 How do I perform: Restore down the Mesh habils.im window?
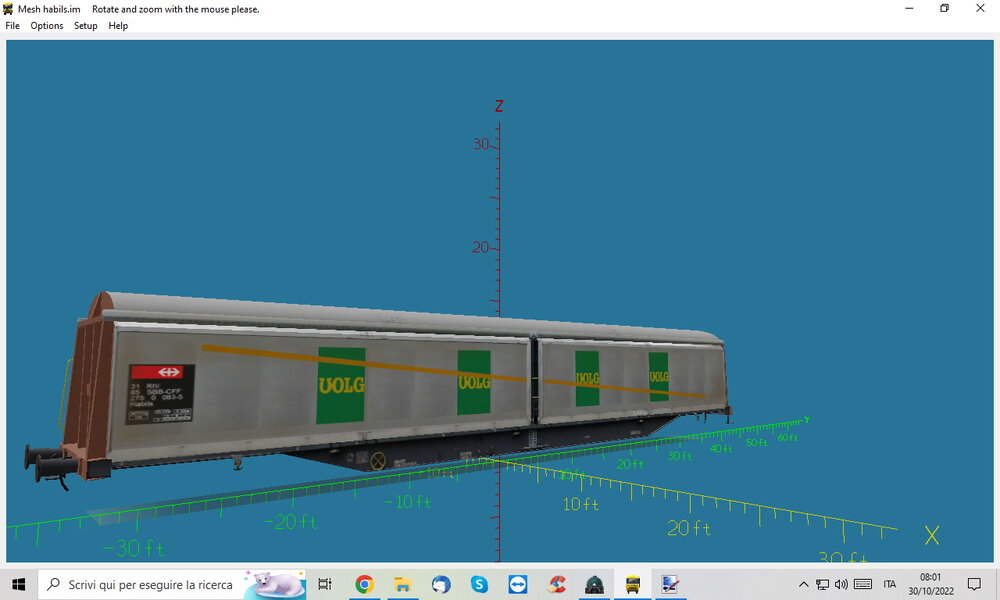(945, 8)
